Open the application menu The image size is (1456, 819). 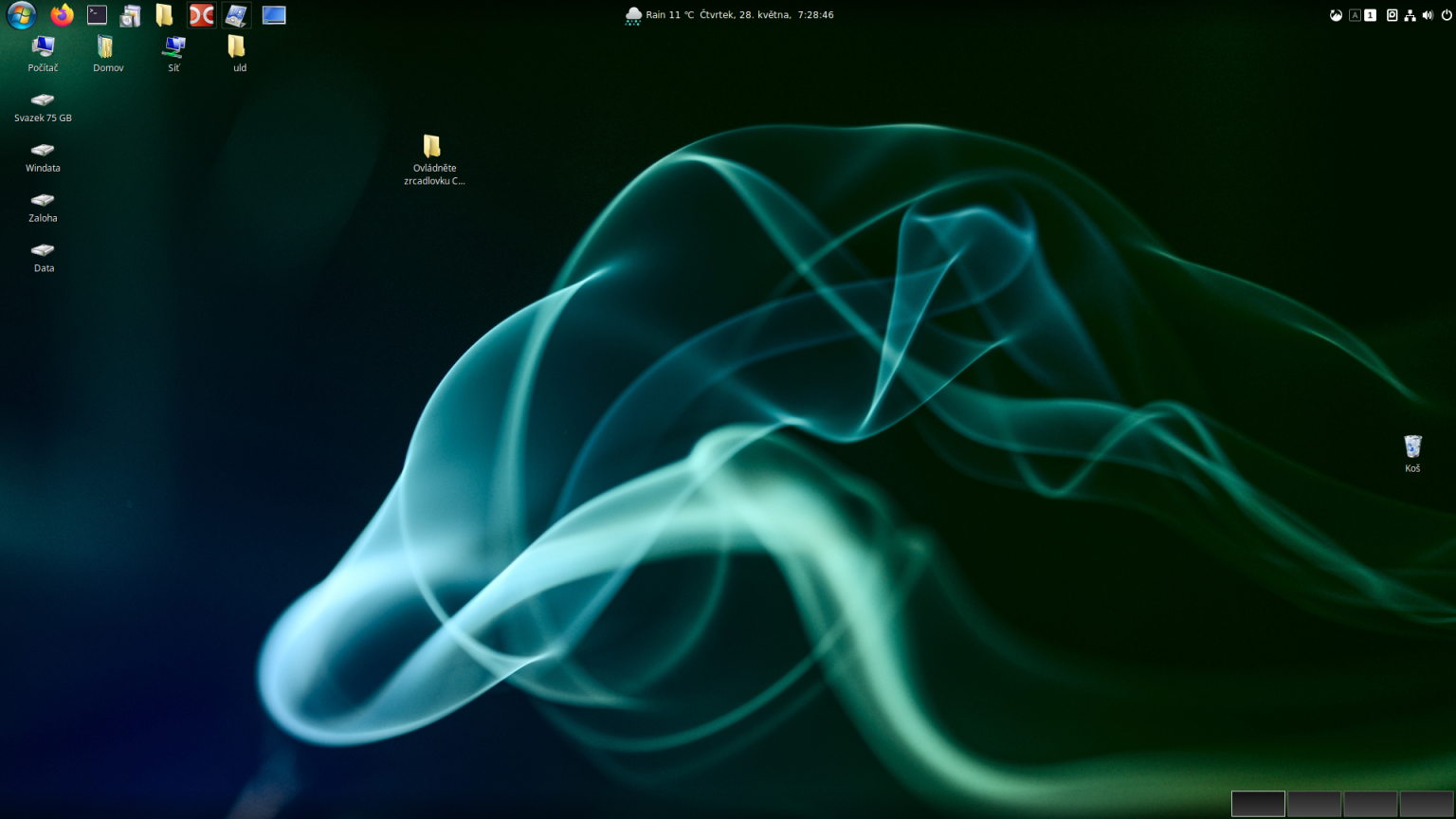[22, 14]
